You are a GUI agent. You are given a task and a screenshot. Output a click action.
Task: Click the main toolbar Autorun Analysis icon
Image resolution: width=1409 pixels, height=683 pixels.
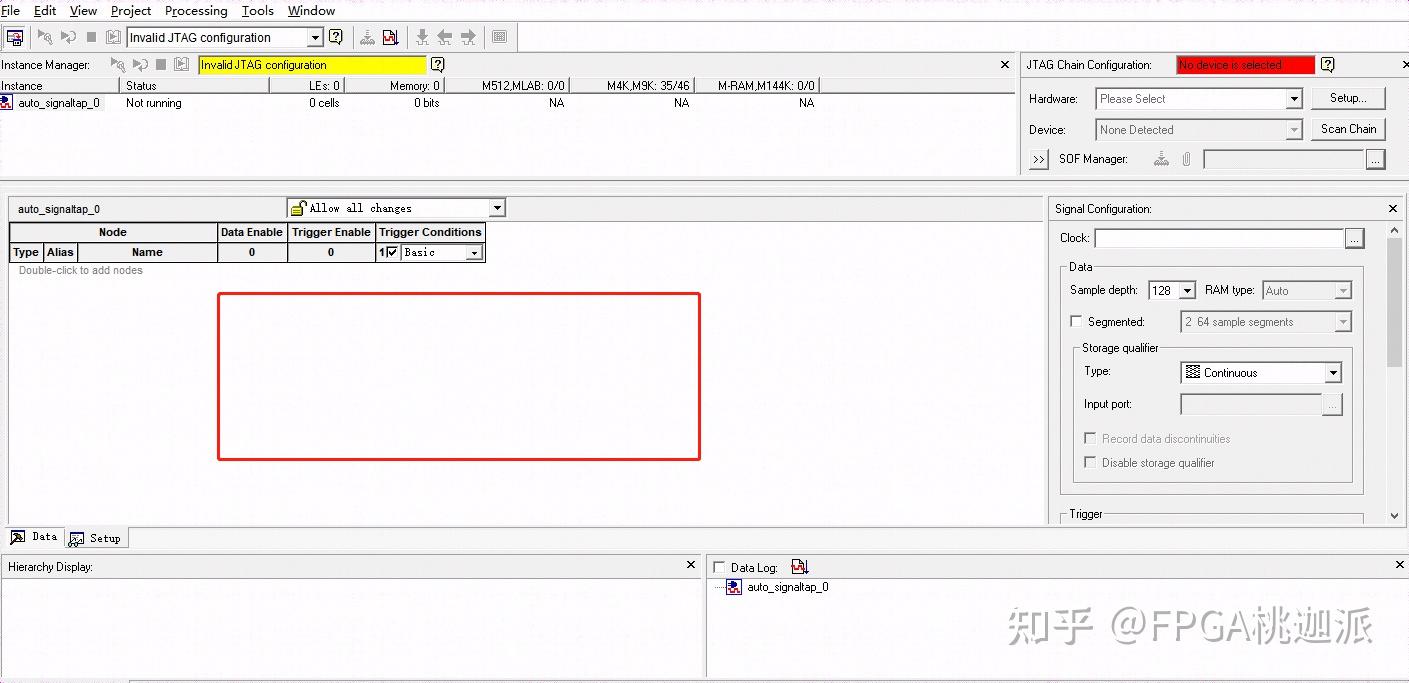pos(68,38)
